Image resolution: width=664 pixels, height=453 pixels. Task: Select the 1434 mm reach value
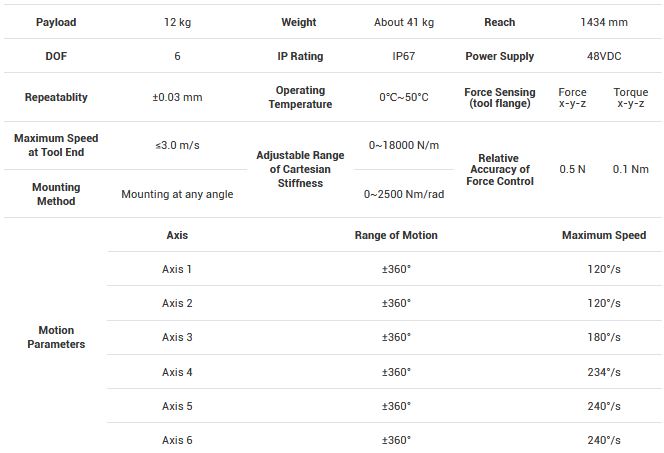[x=604, y=22]
